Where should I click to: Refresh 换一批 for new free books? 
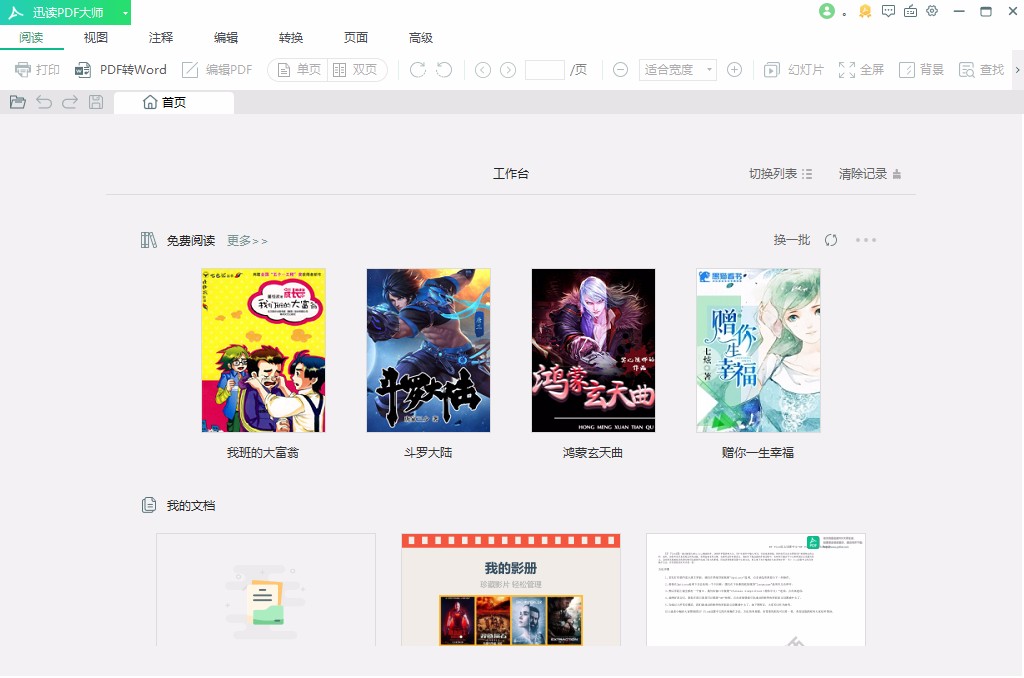click(790, 240)
